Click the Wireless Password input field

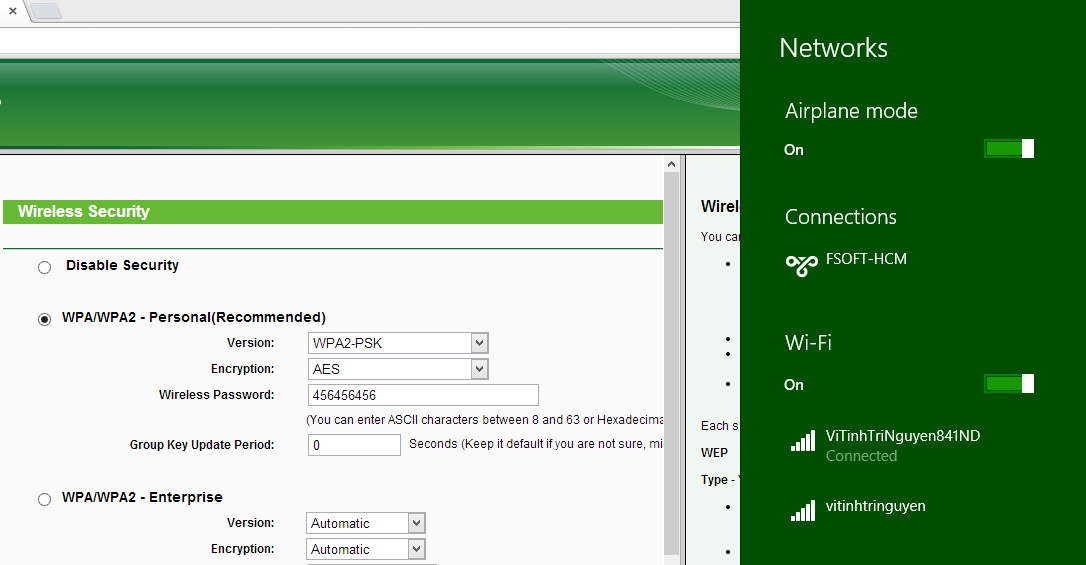point(423,395)
